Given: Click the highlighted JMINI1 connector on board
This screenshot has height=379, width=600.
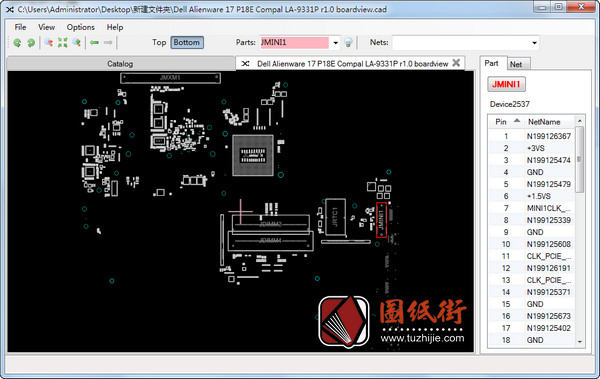Looking at the screenshot, I should pos(381,220).
